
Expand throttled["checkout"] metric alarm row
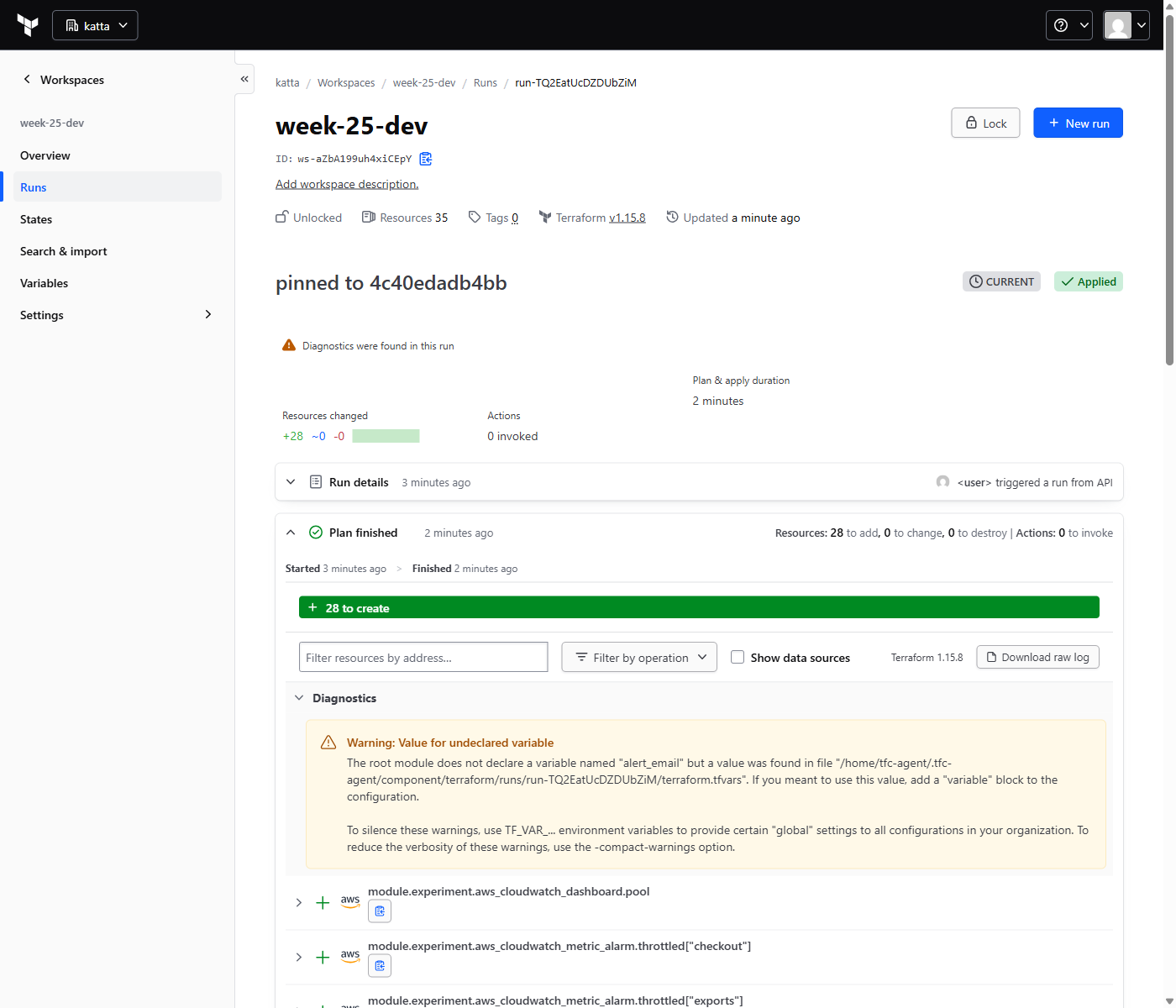[x=299, y=957]
